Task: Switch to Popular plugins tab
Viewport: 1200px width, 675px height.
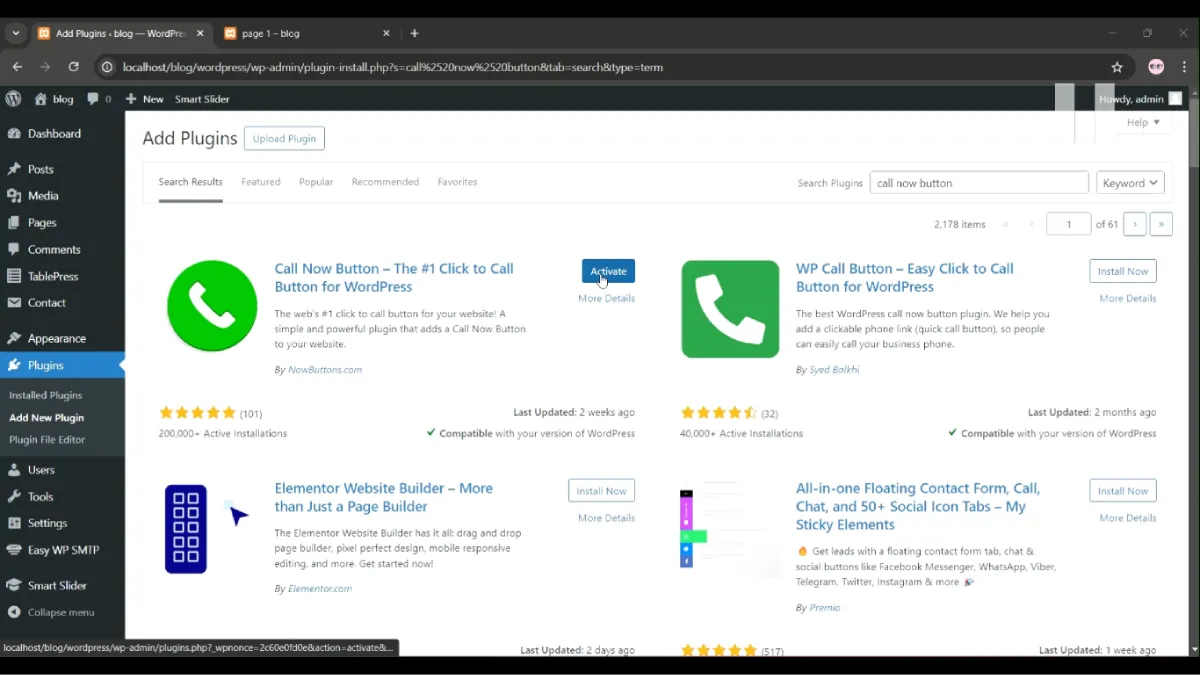Action: tap(316, 182)
